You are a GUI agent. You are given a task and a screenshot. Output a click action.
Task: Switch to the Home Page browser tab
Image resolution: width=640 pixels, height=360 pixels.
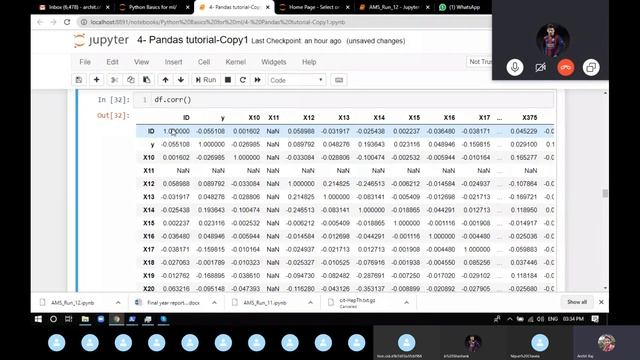tap(314, 7)
